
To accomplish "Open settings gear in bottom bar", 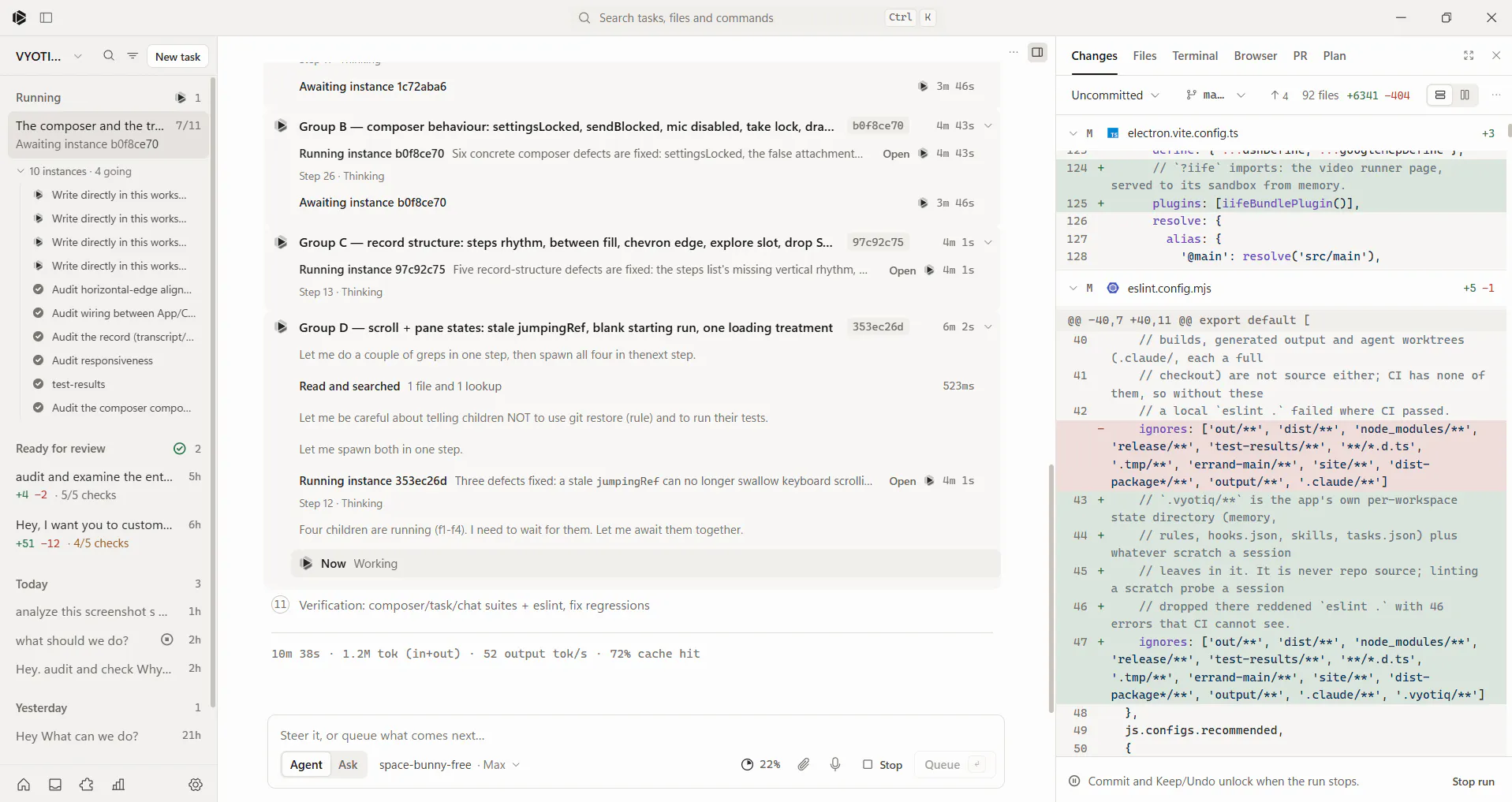I will 196,785.
